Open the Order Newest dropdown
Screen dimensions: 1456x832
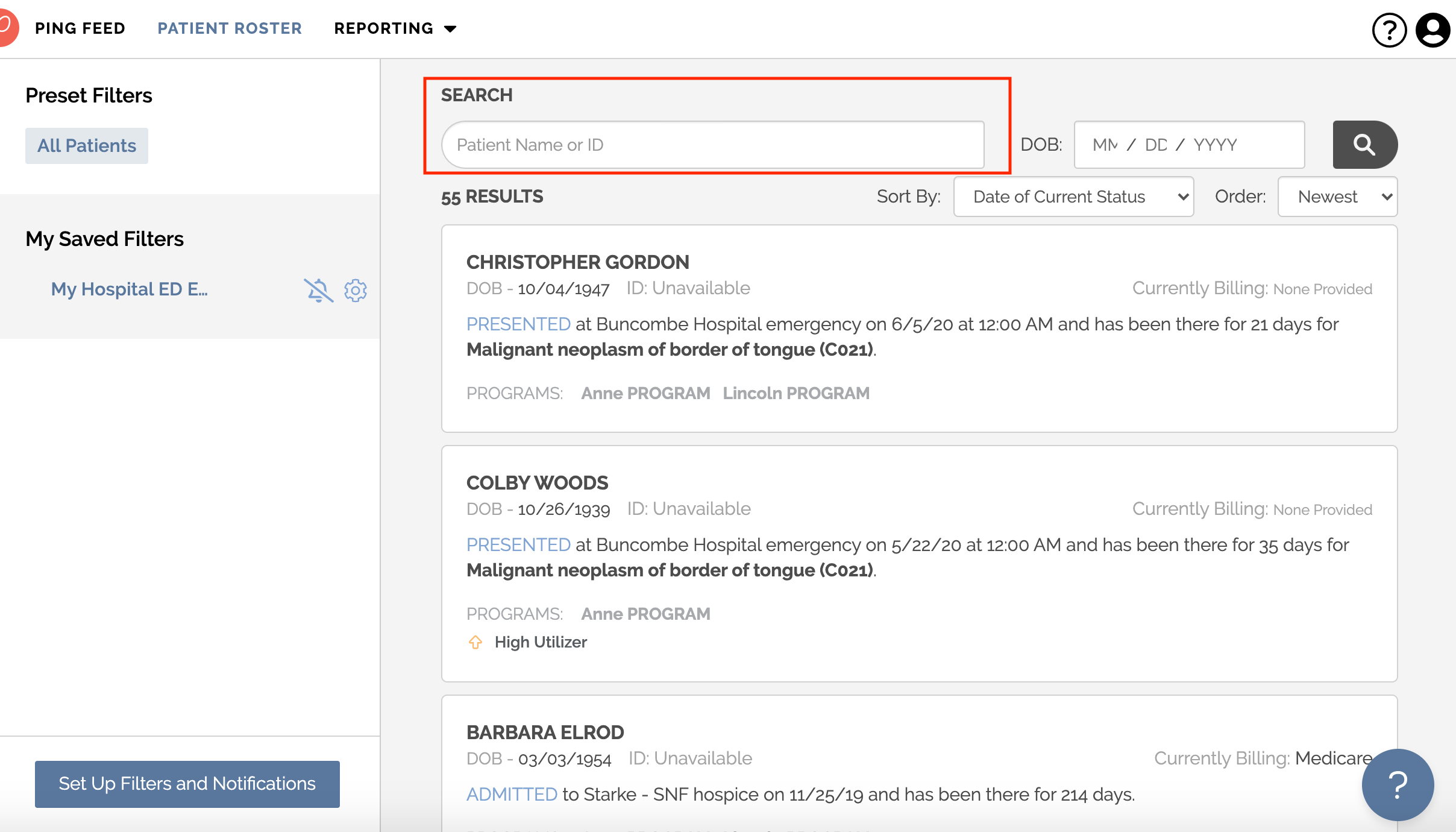pyautogui.click(x=1337, y=197)
